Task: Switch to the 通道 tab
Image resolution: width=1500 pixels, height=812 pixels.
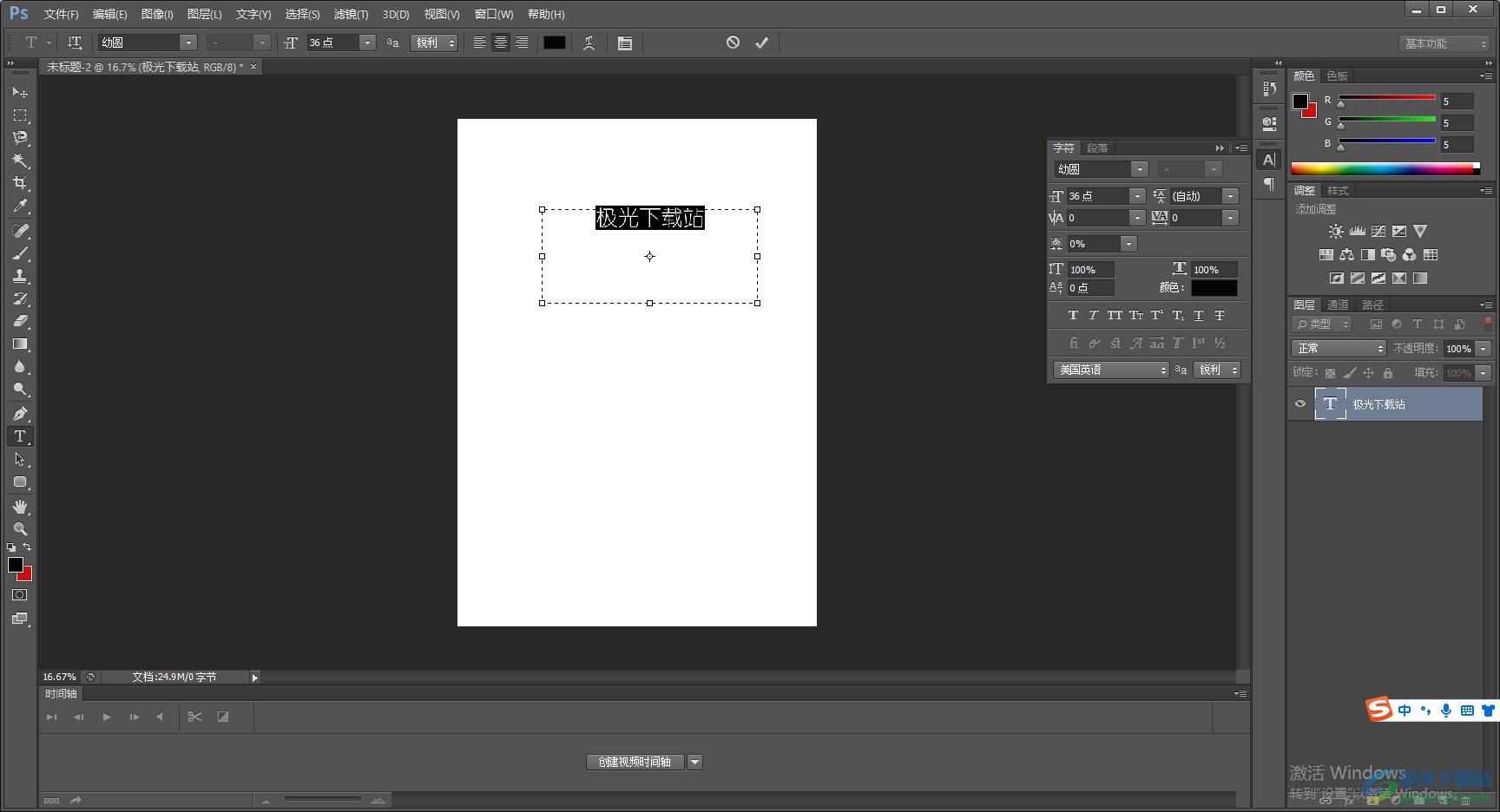Action: pyautogui.click(x=1338, y=304)
